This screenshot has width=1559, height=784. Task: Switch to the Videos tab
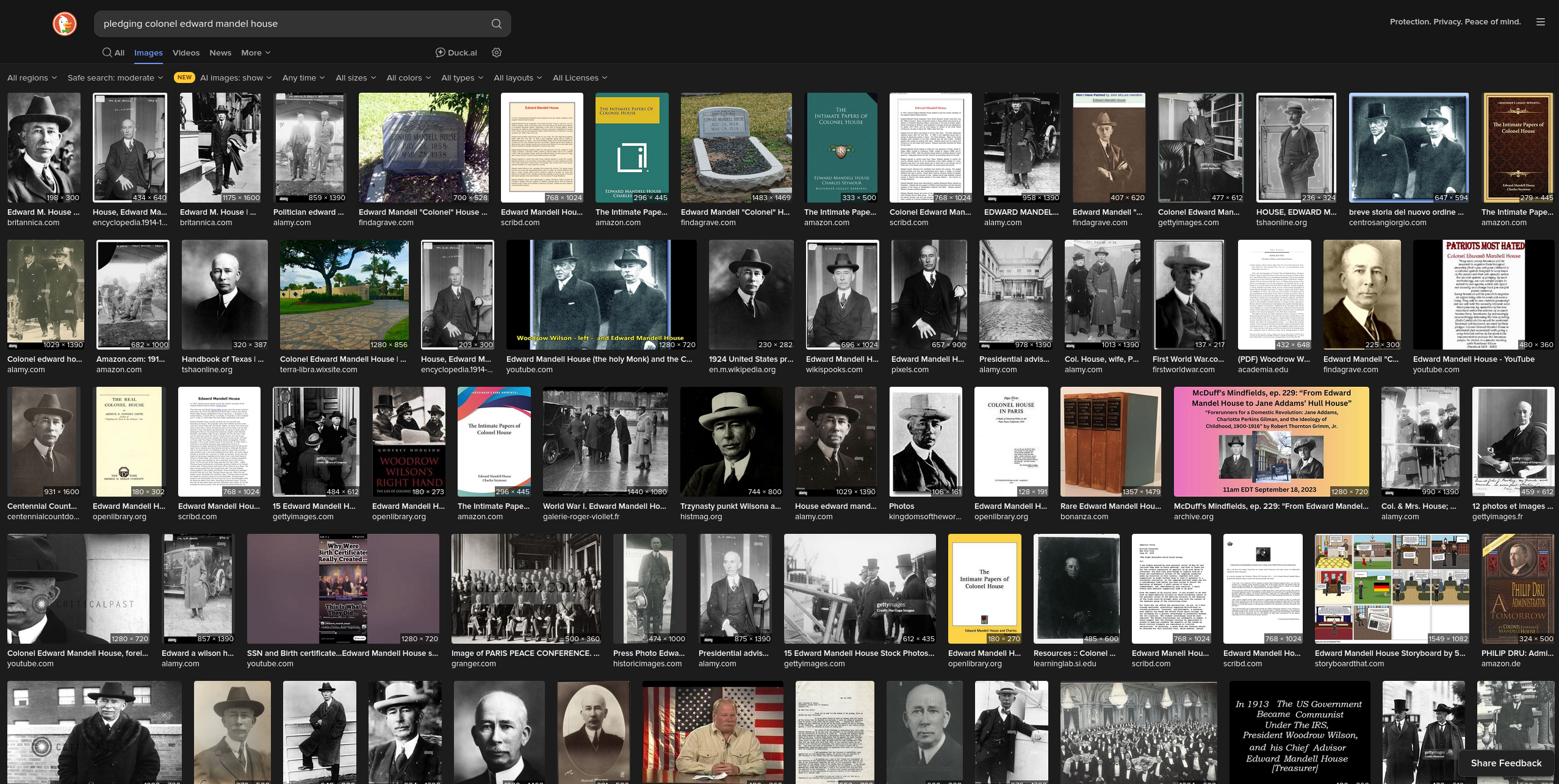186,52
